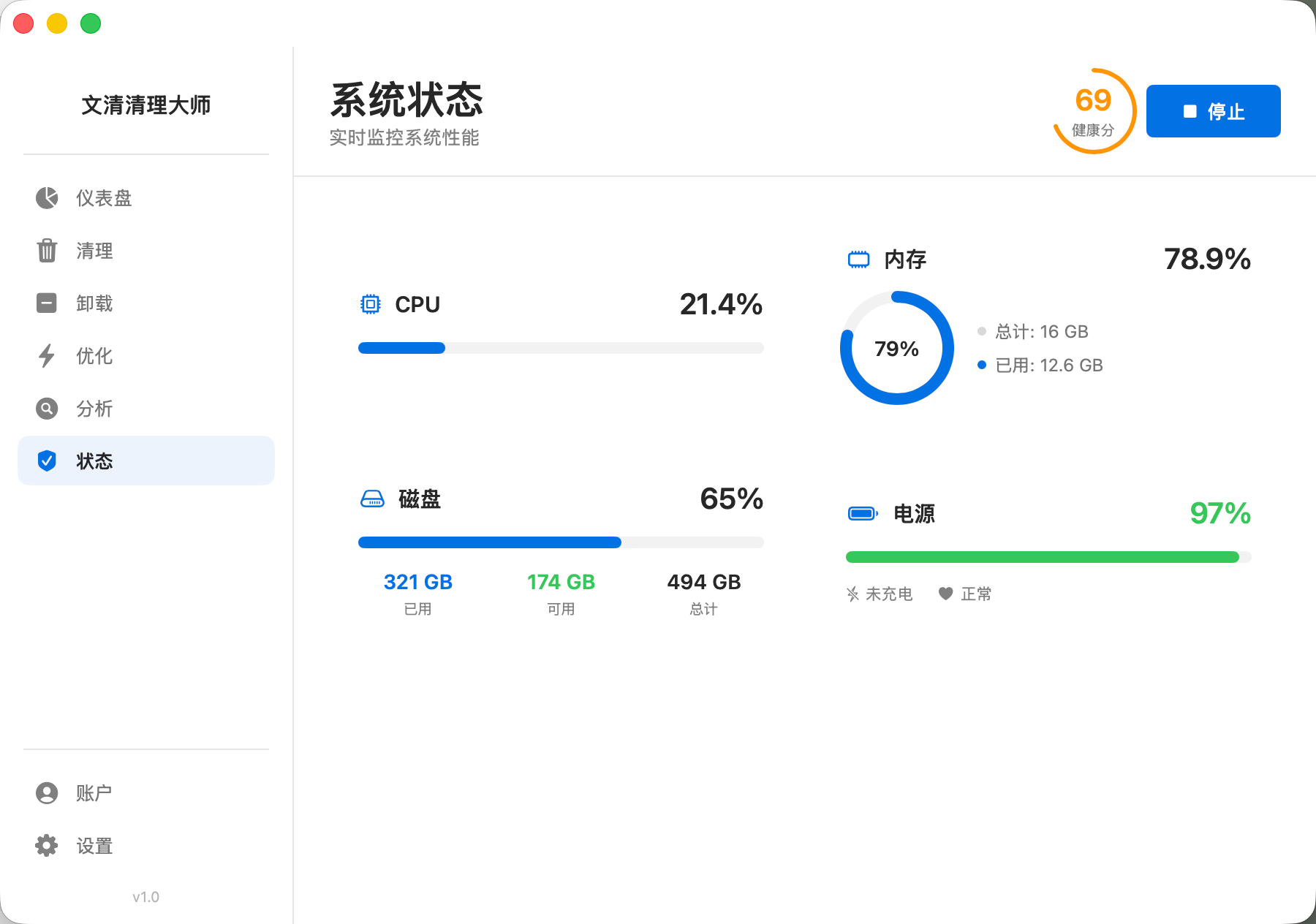Screen dimensions: 1316x924
Task: Click the 实时监控系统性能 subtitle
Action: (x=404, y=137)
